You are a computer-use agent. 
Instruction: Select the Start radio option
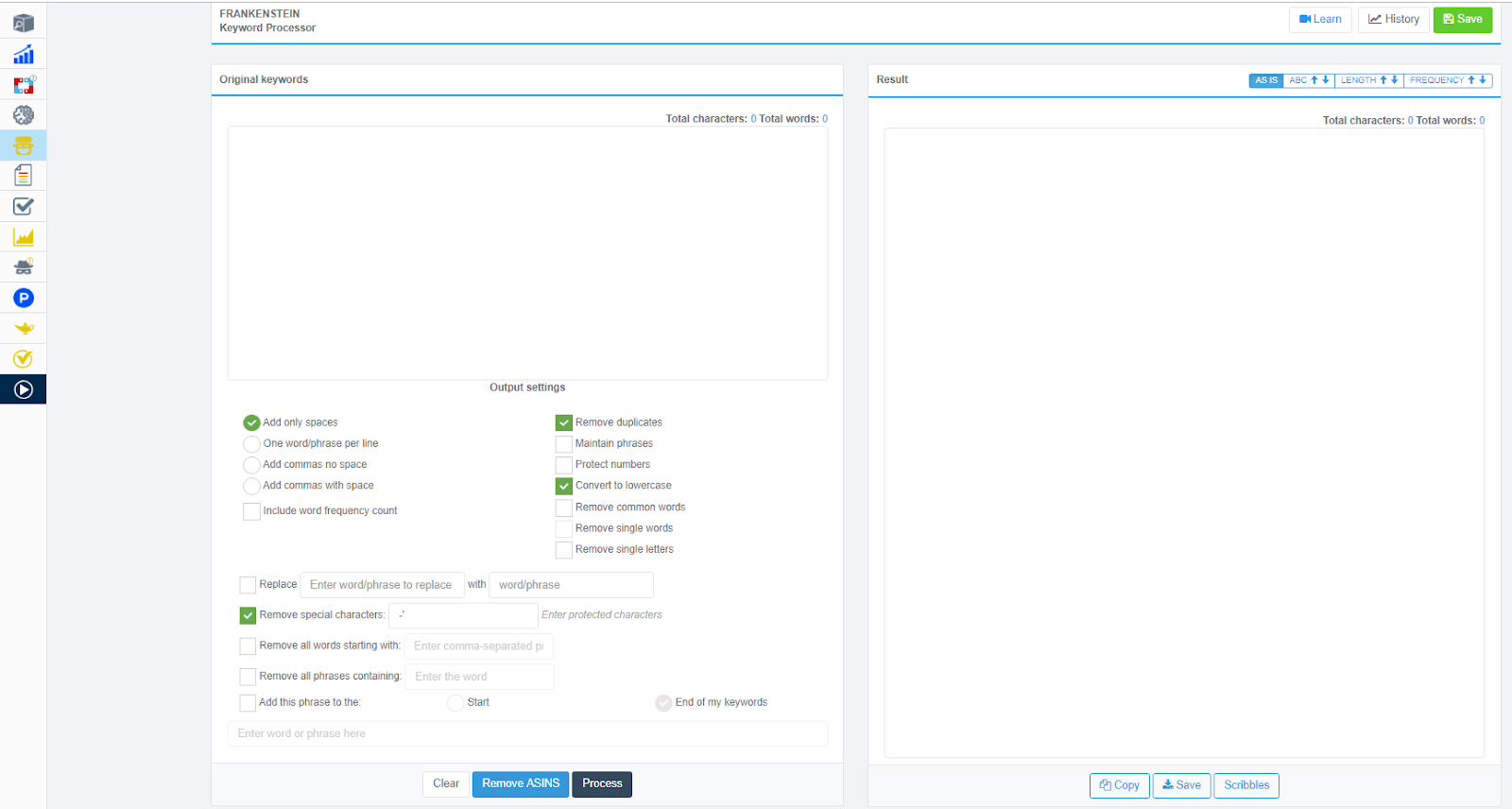coord(455,703)
